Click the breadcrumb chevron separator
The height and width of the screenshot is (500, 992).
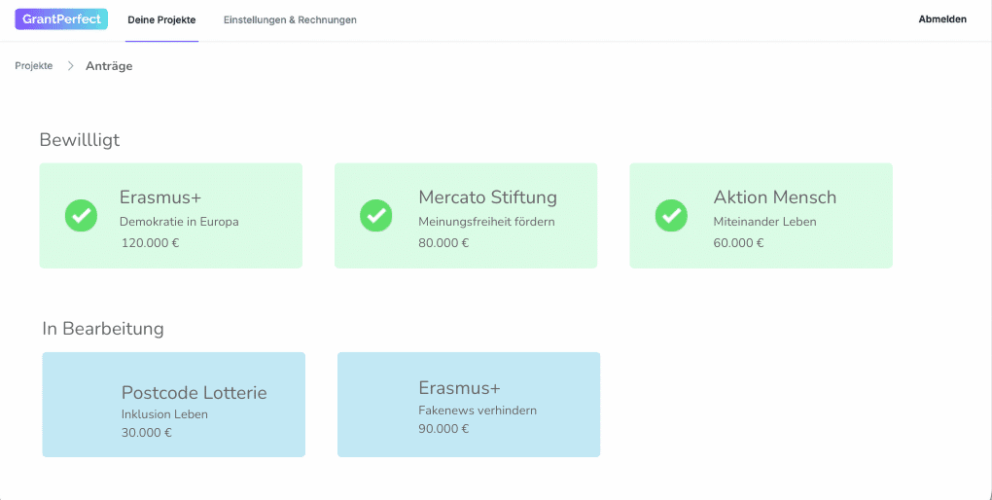[71, 66]
